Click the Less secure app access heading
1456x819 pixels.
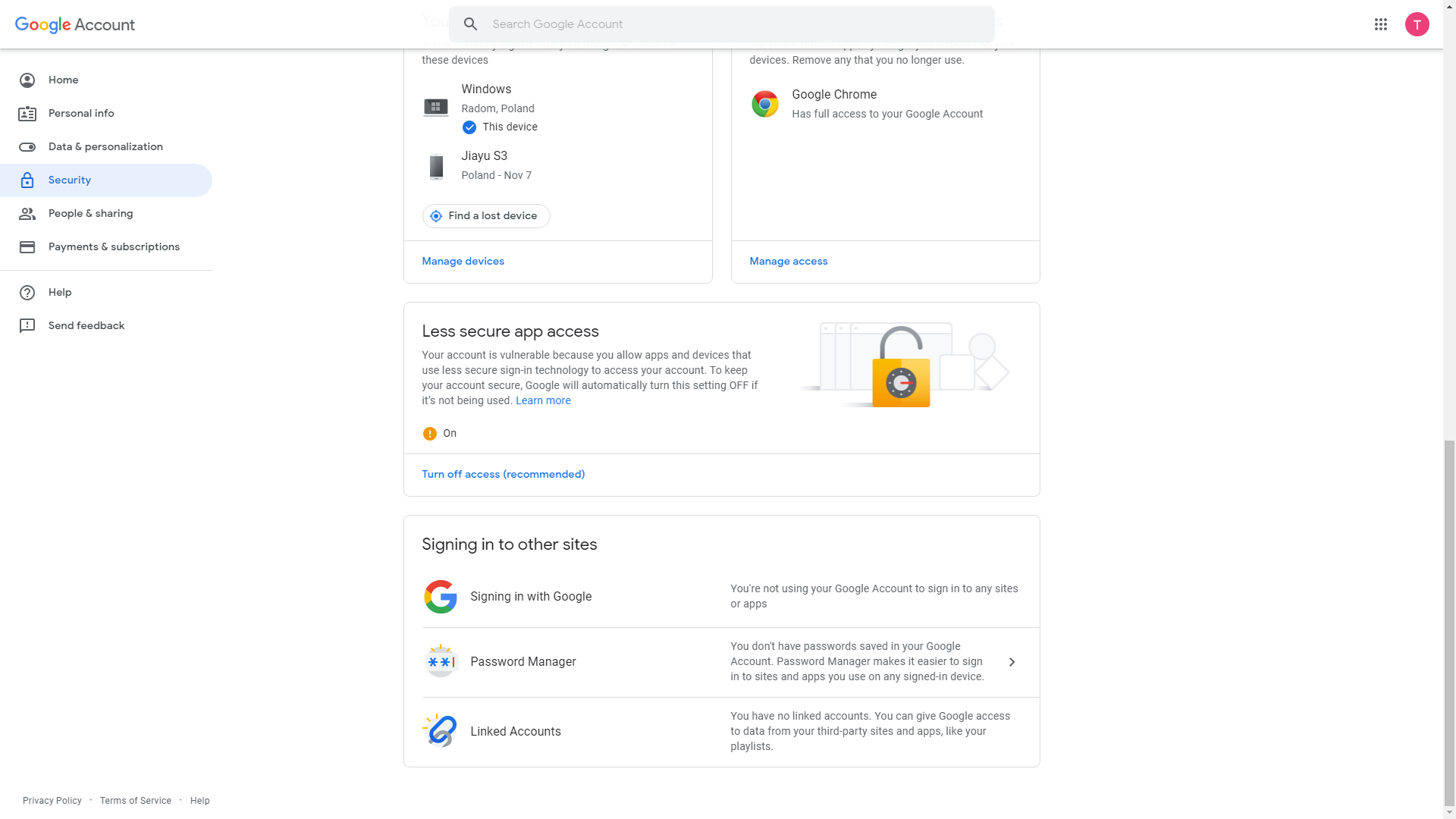click(x=510, y=332)
